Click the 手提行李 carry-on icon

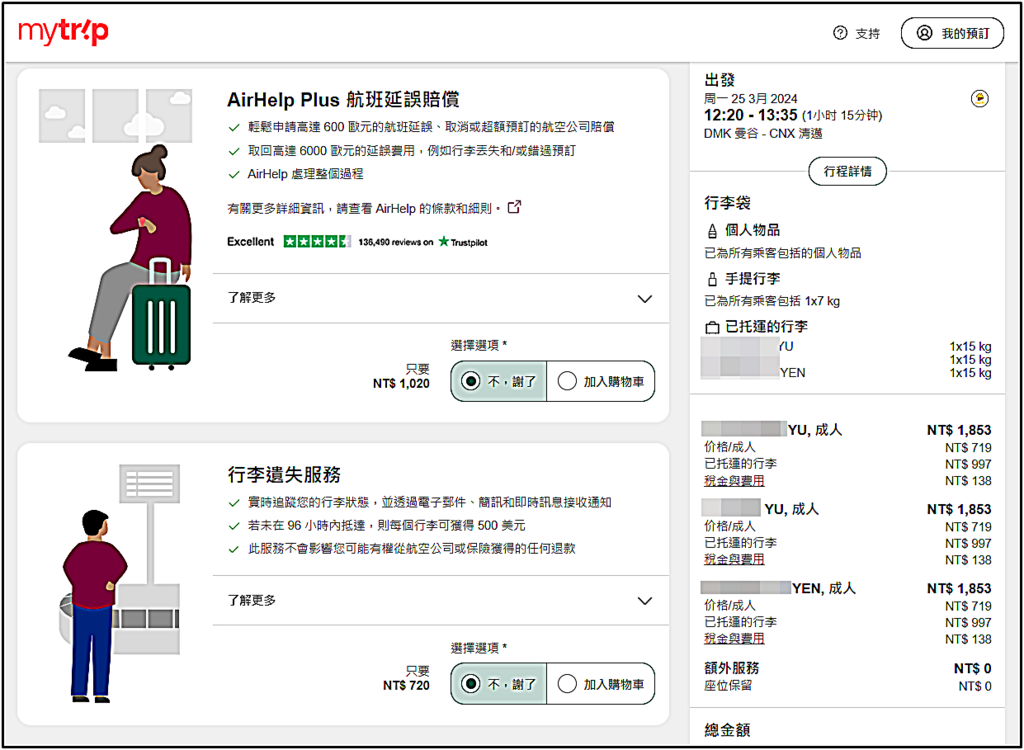(x=712, y=280)
